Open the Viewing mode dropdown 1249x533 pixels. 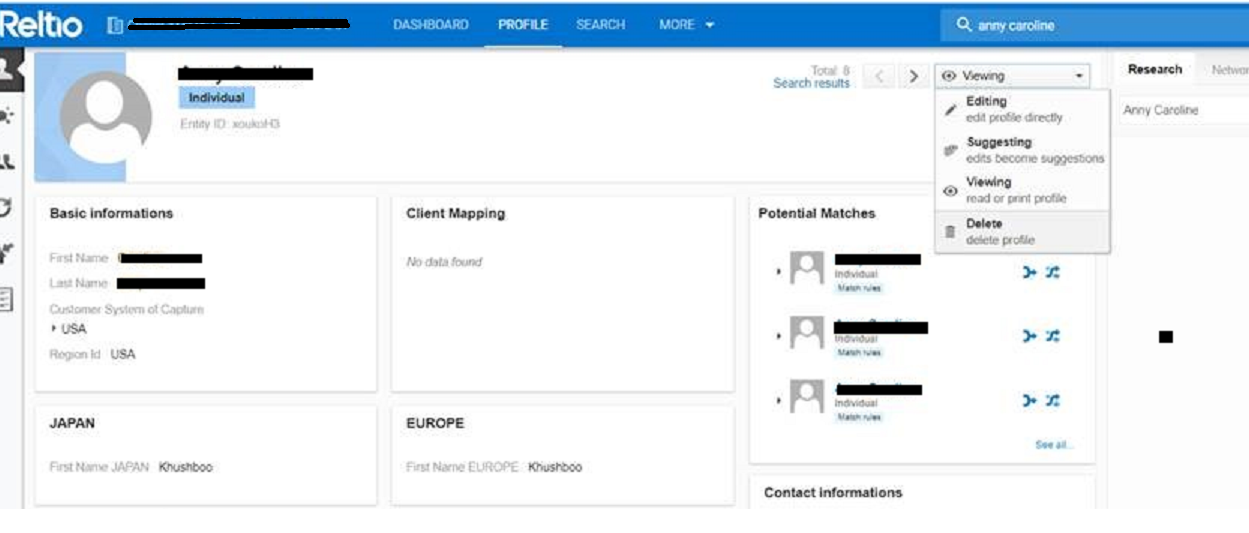pos(1012,76)
